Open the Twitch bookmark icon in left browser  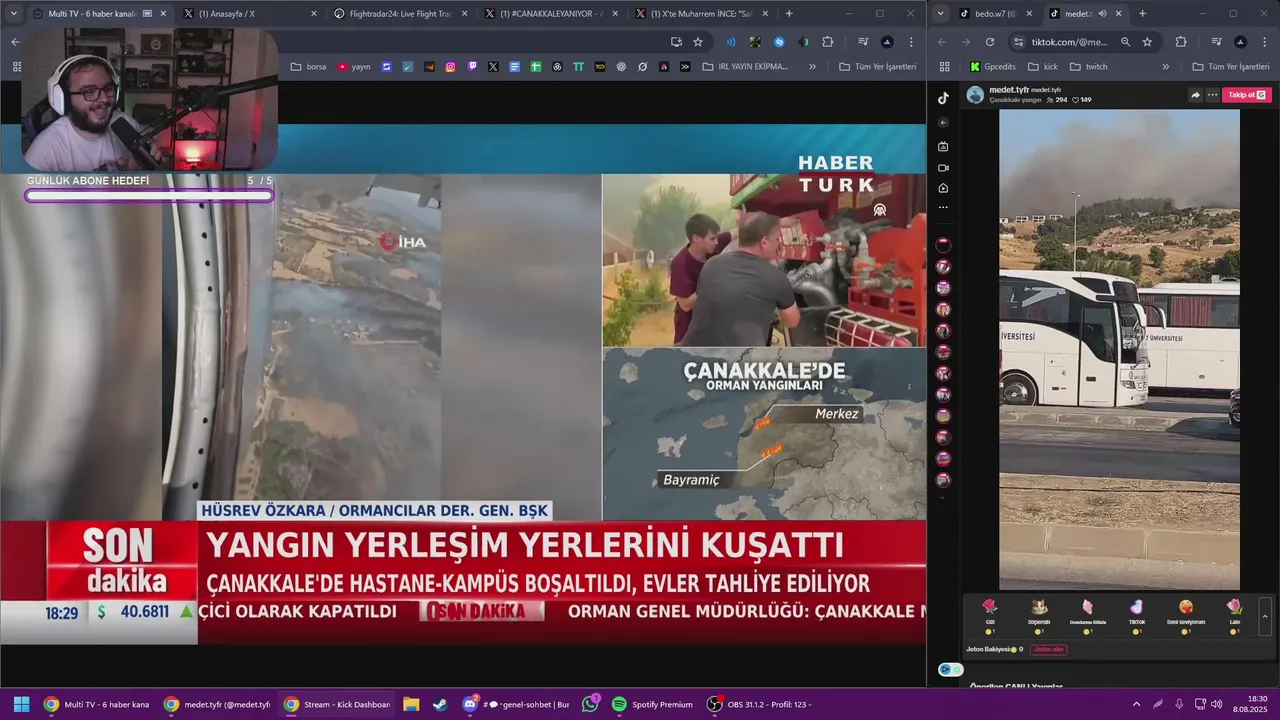(472, 67)
